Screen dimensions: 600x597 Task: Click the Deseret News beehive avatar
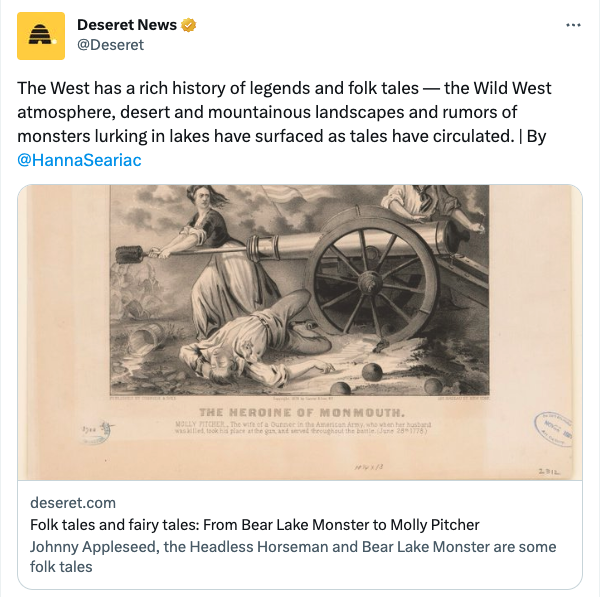coord(41,35)
